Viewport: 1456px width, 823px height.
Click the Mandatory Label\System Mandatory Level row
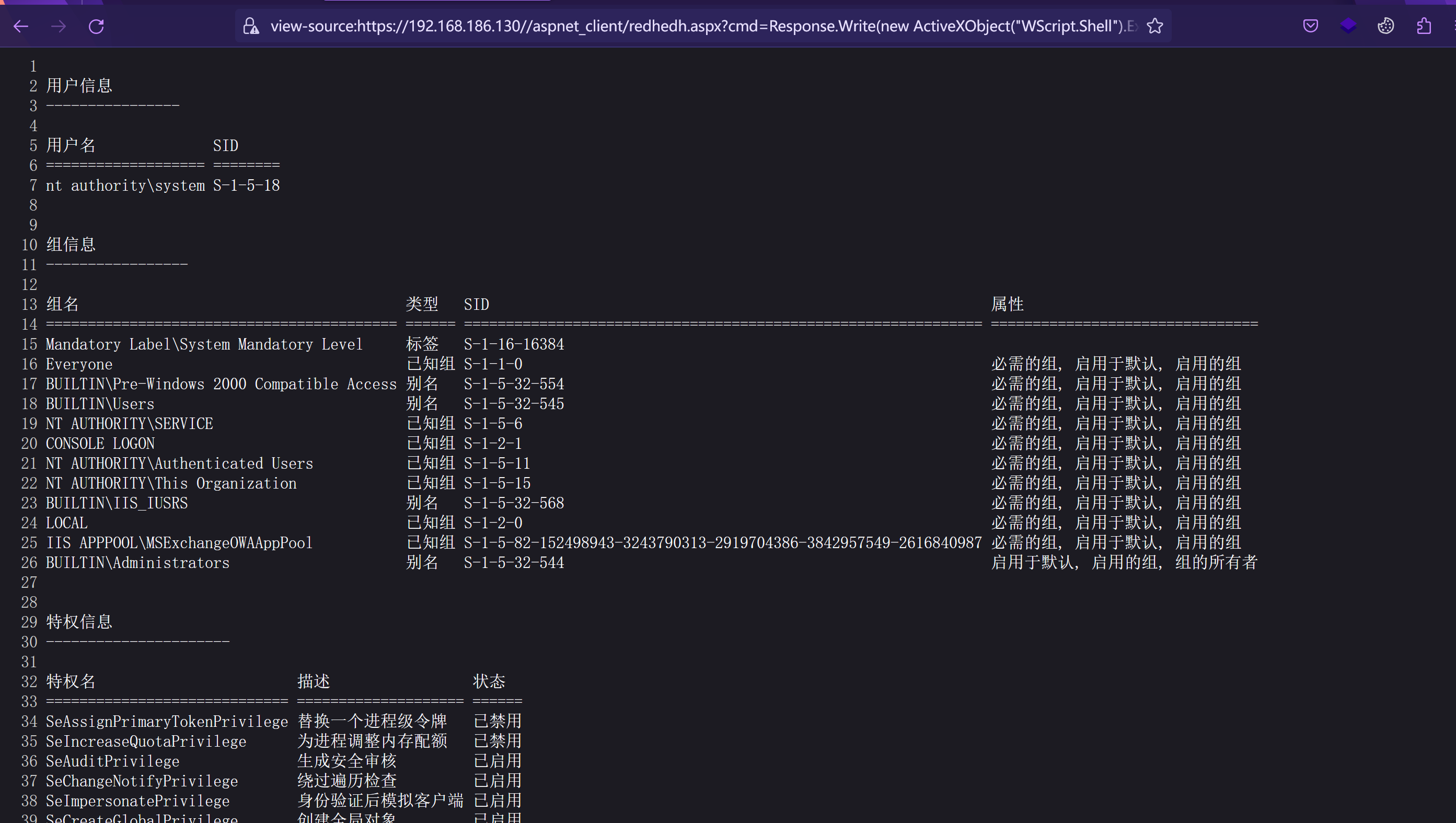point(203,344)
